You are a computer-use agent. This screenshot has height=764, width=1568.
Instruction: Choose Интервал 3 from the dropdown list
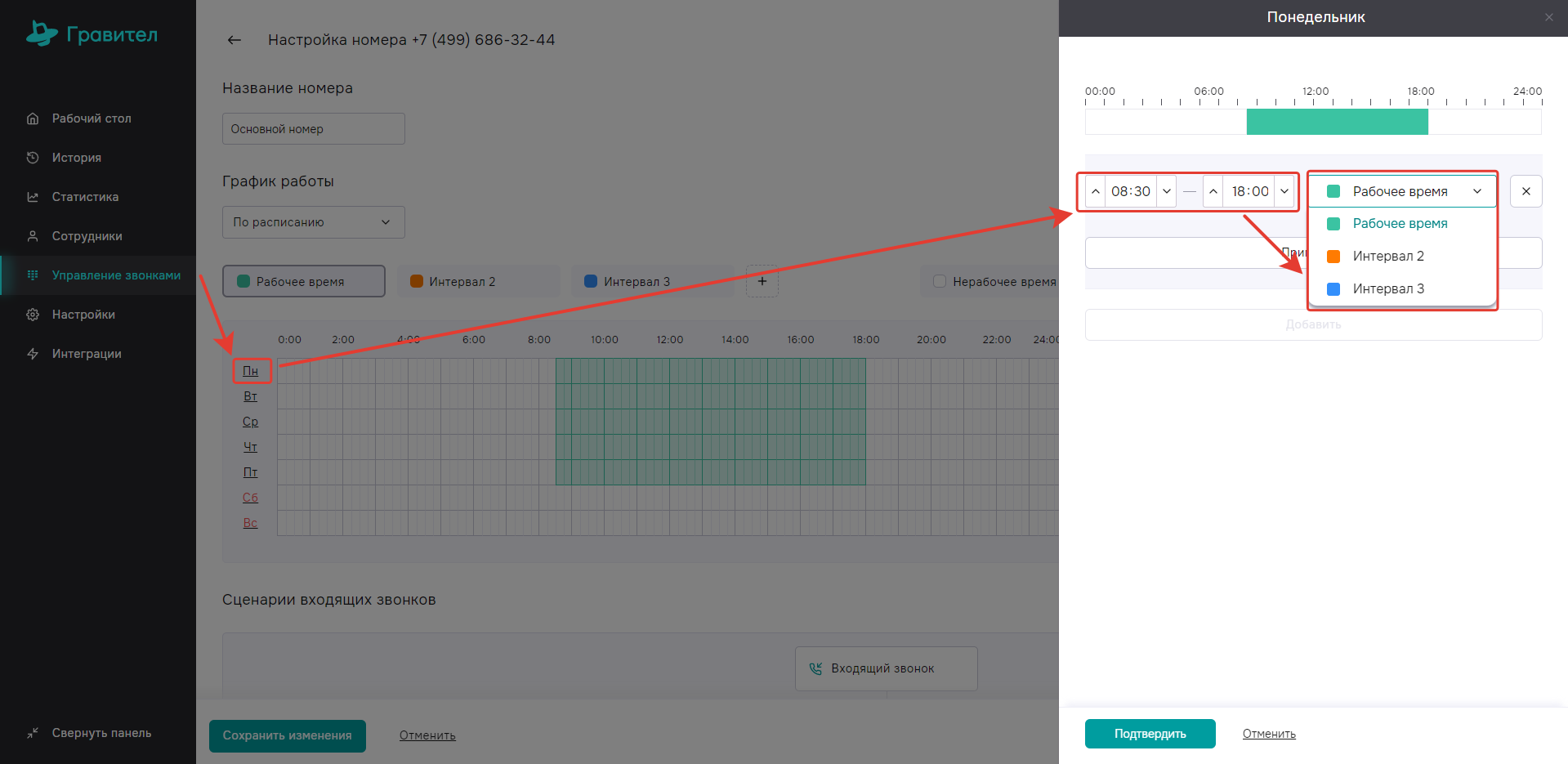coord(1388,288)
